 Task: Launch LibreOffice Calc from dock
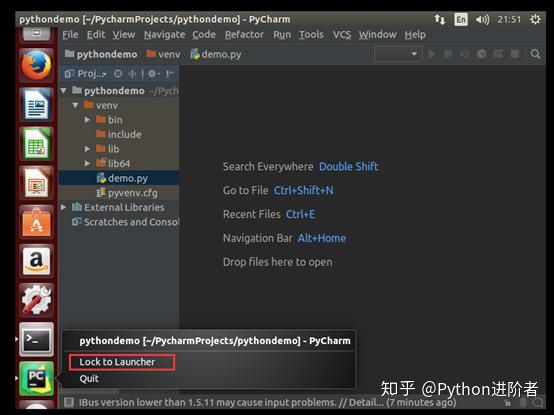[x=36, y=144]
